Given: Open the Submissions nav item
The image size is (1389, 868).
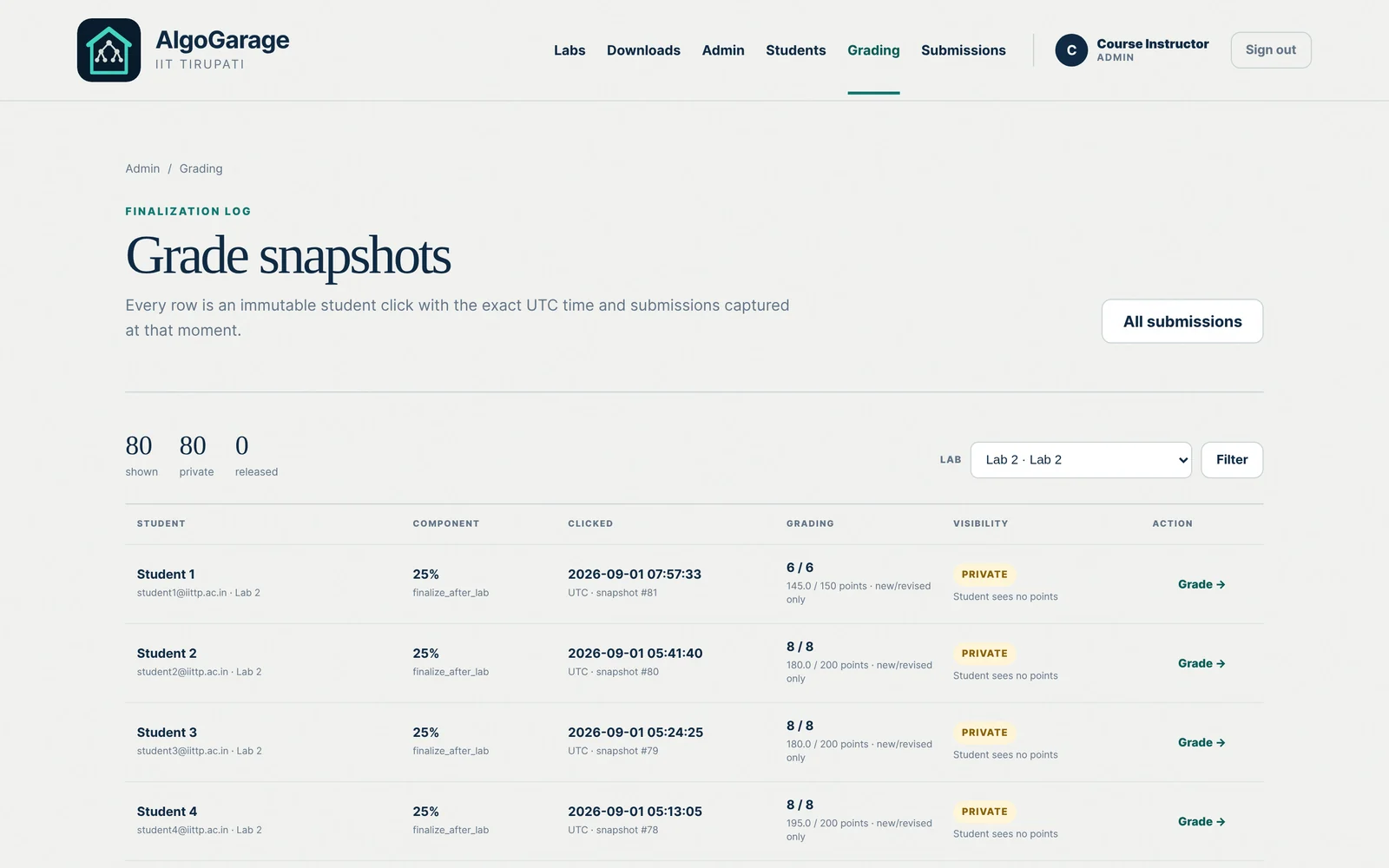Looking at the screenshot, I should (x=964, y=50).
